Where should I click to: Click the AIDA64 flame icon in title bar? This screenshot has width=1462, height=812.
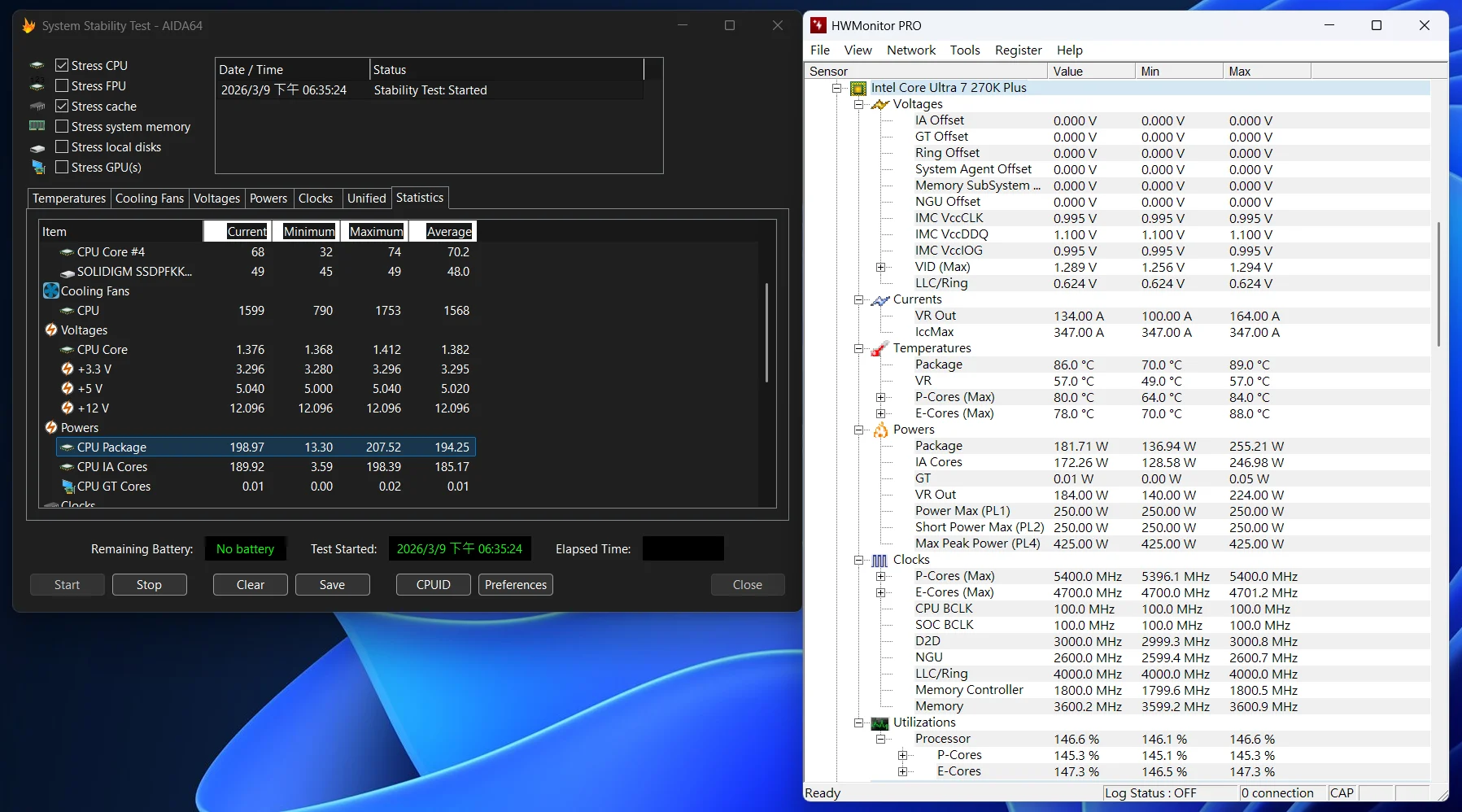coord(28,26)
